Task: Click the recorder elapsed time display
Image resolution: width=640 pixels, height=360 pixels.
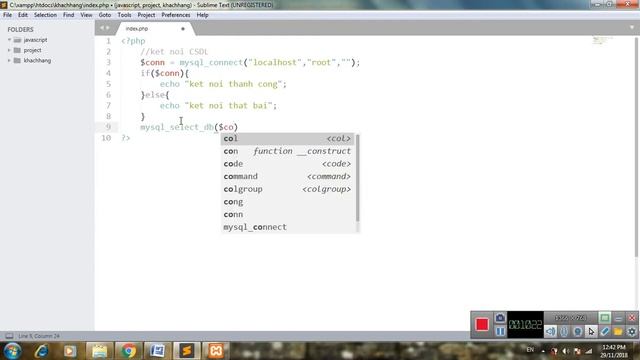Action: click(x=525, y=325)
